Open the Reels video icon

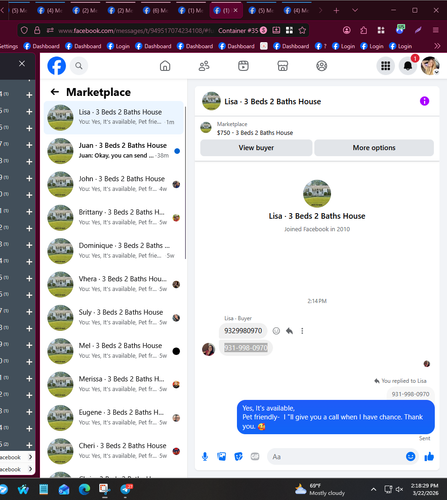243,66
